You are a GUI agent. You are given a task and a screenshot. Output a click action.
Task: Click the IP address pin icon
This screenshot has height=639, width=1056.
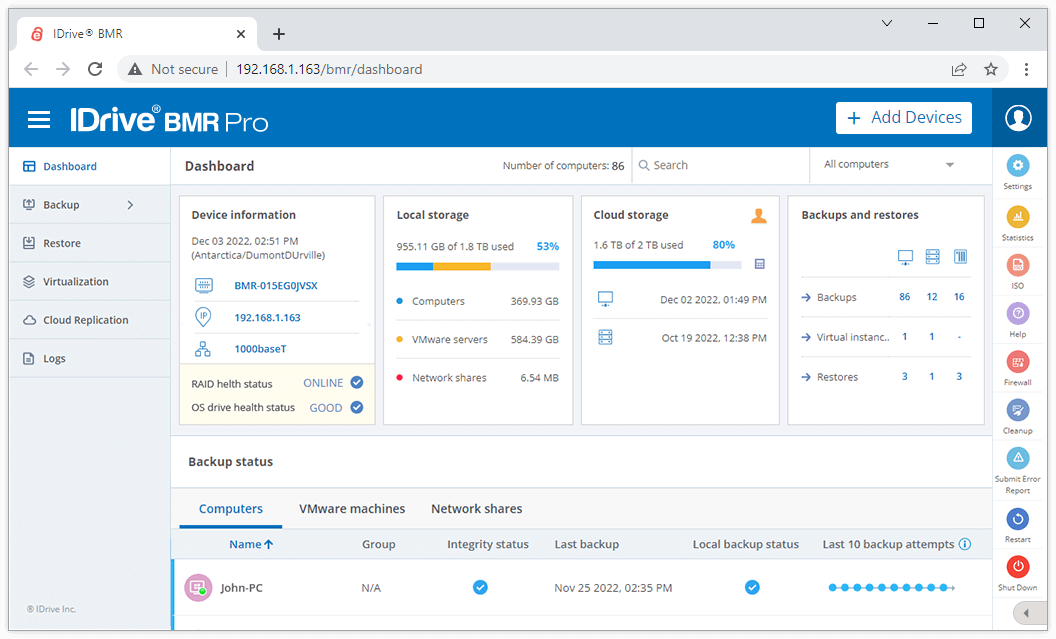click(x=203, y=316)
